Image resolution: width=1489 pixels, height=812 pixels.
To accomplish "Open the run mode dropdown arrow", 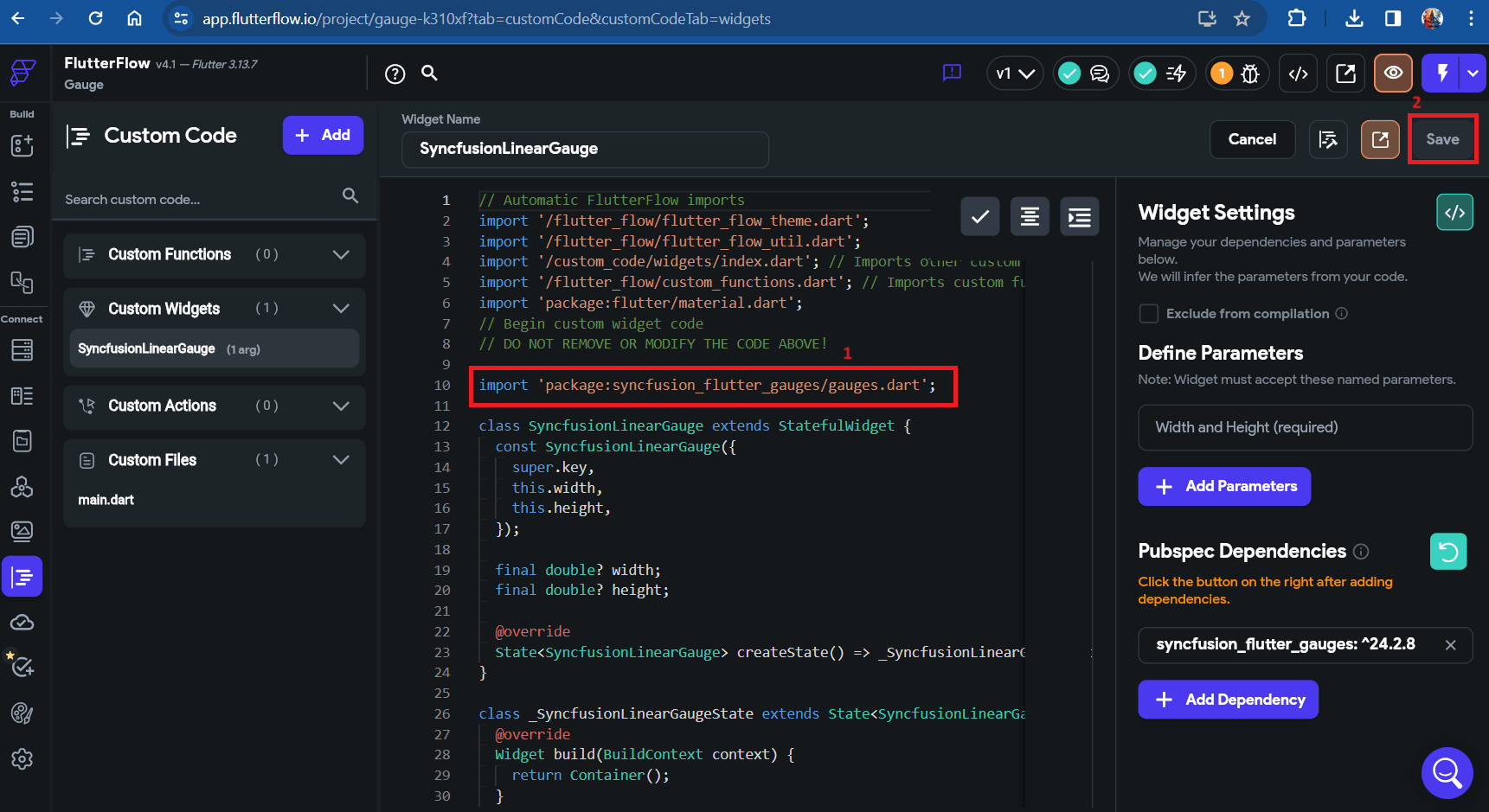I will (x=1473, y=74).
